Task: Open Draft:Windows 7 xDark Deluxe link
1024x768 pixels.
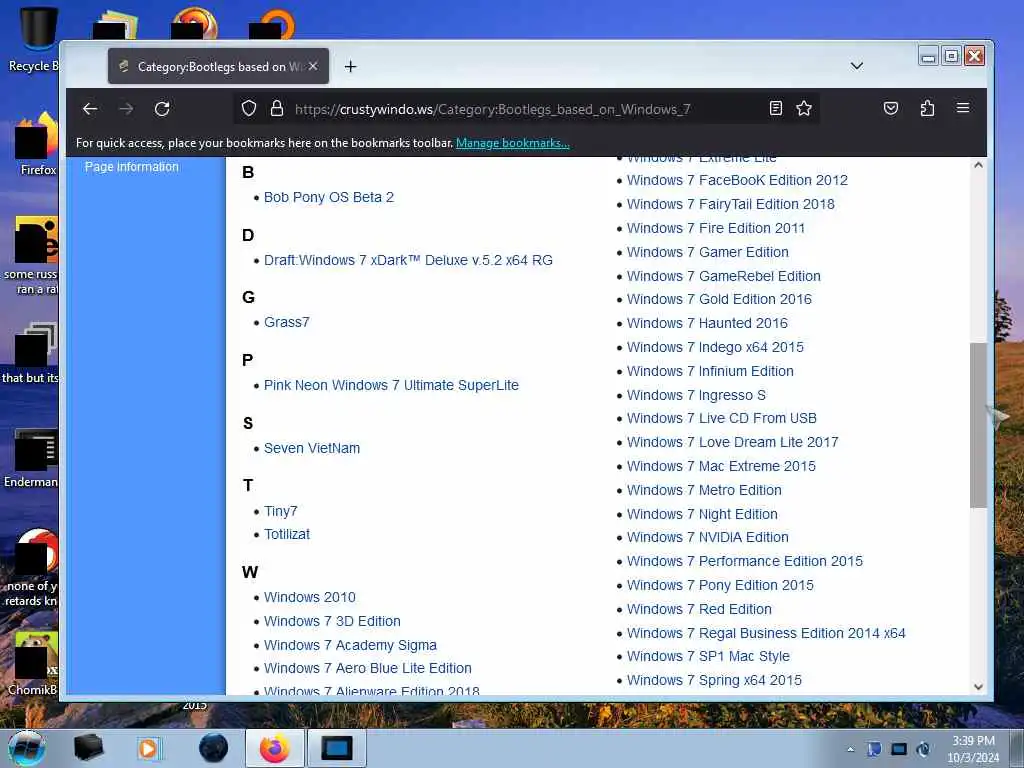Action: (408, 260)
